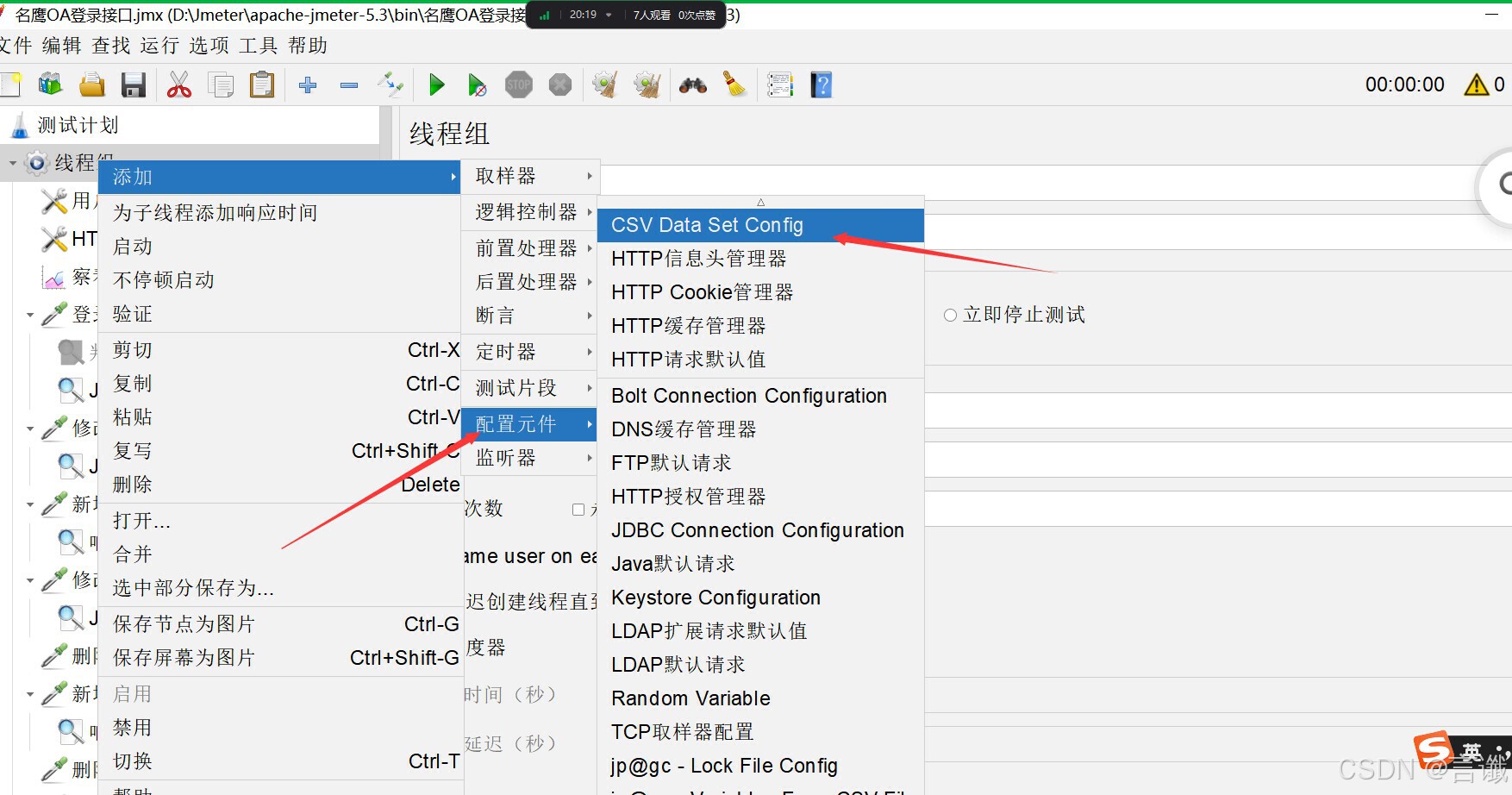The width and height of the screenshot is (1512, 795).
Task: Choose 删除 in the context menu
Action: 280,485
